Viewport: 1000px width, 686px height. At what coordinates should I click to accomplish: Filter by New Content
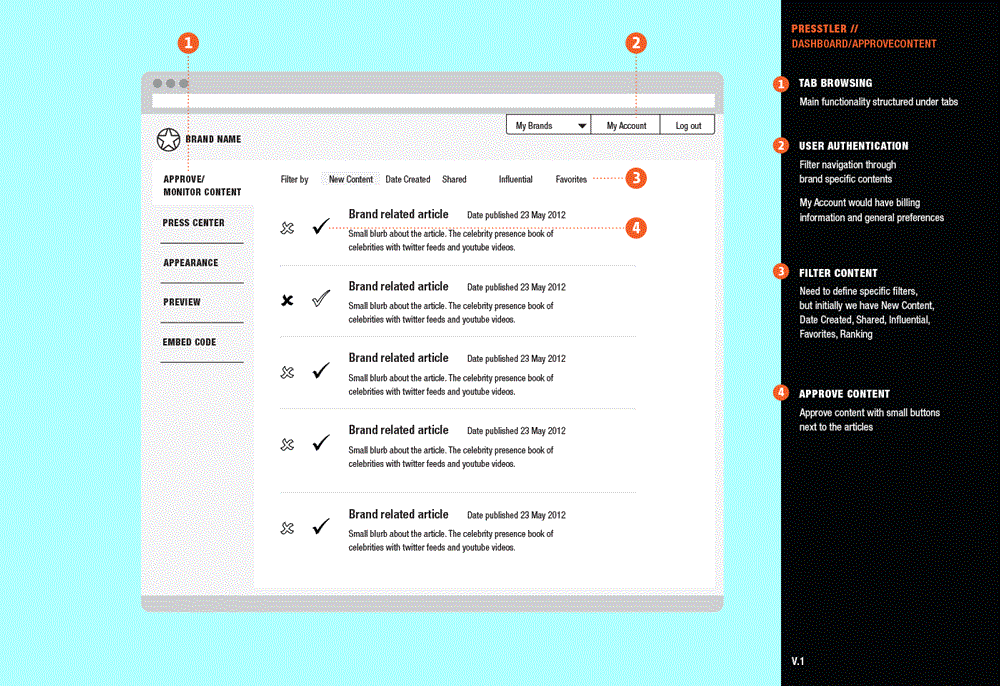pos(351,180)
